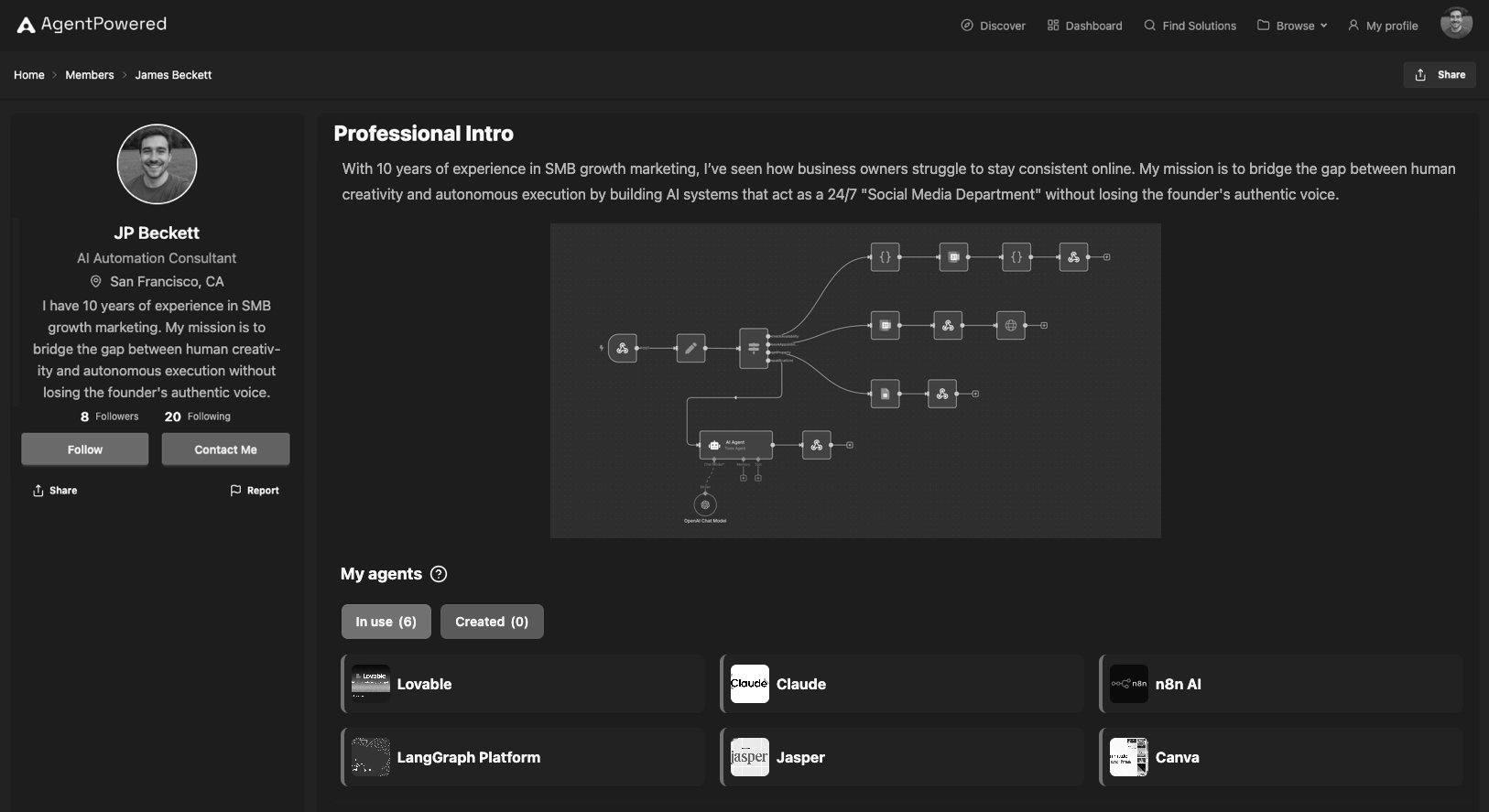Select the LangGraph Platform text
This screenshot has width=1489, height=812.
(x=469, y=757)
